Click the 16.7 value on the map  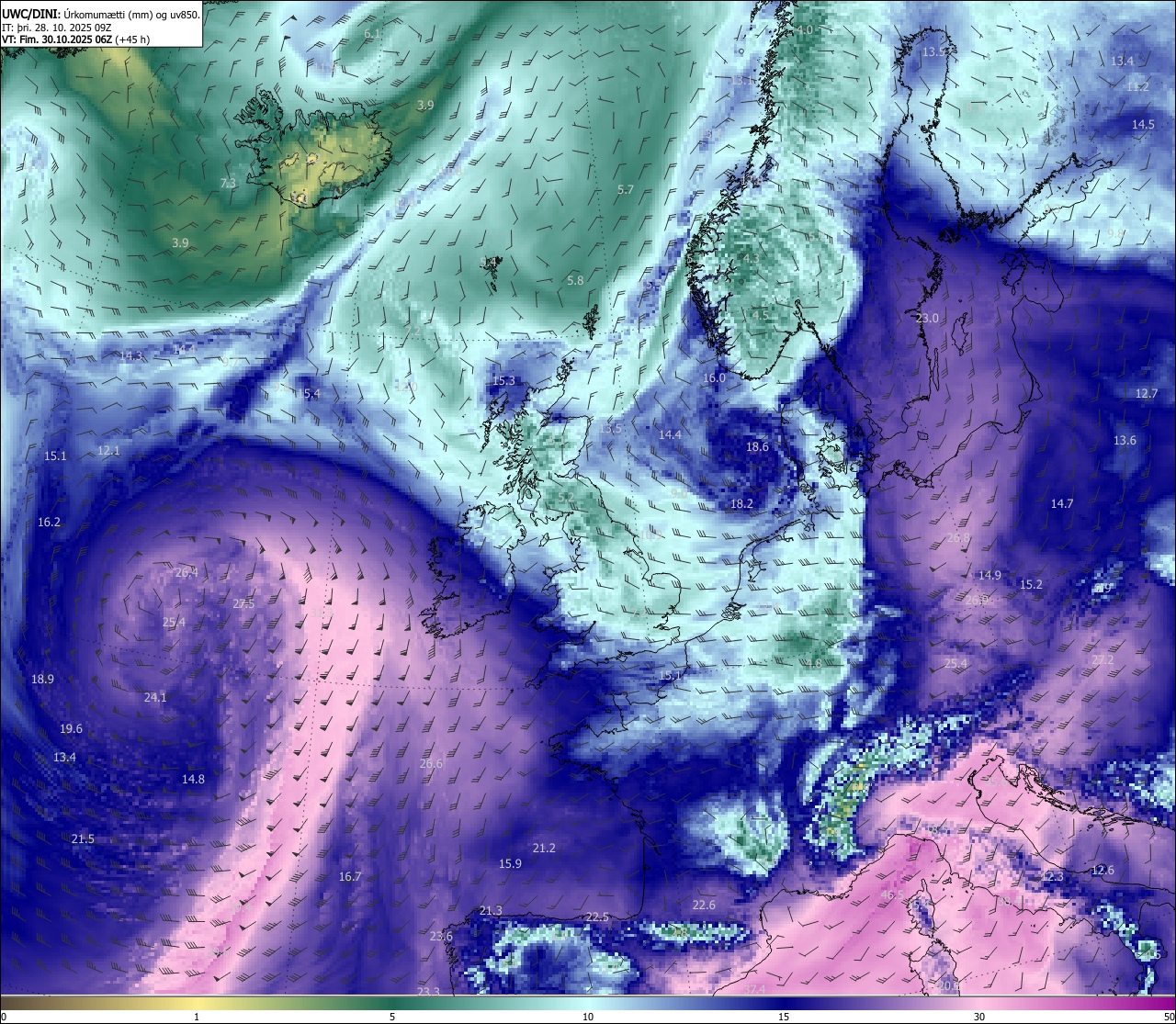pos(350,877)
